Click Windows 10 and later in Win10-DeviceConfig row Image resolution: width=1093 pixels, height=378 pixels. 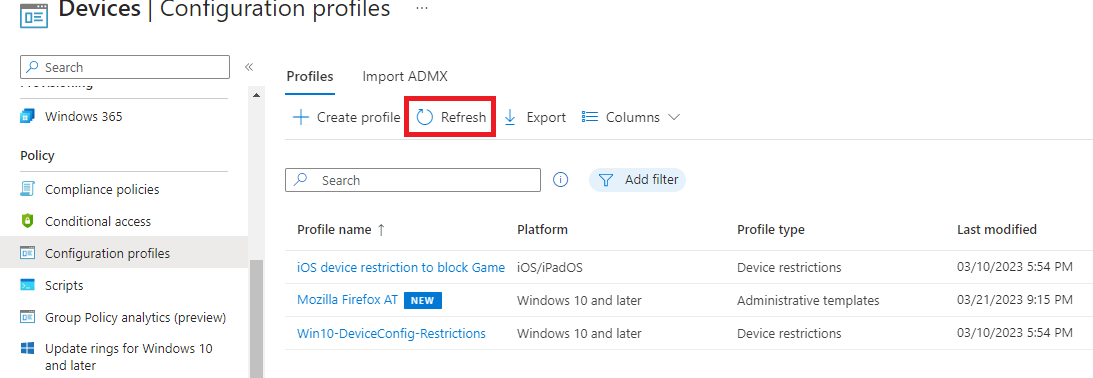point(579,333)
